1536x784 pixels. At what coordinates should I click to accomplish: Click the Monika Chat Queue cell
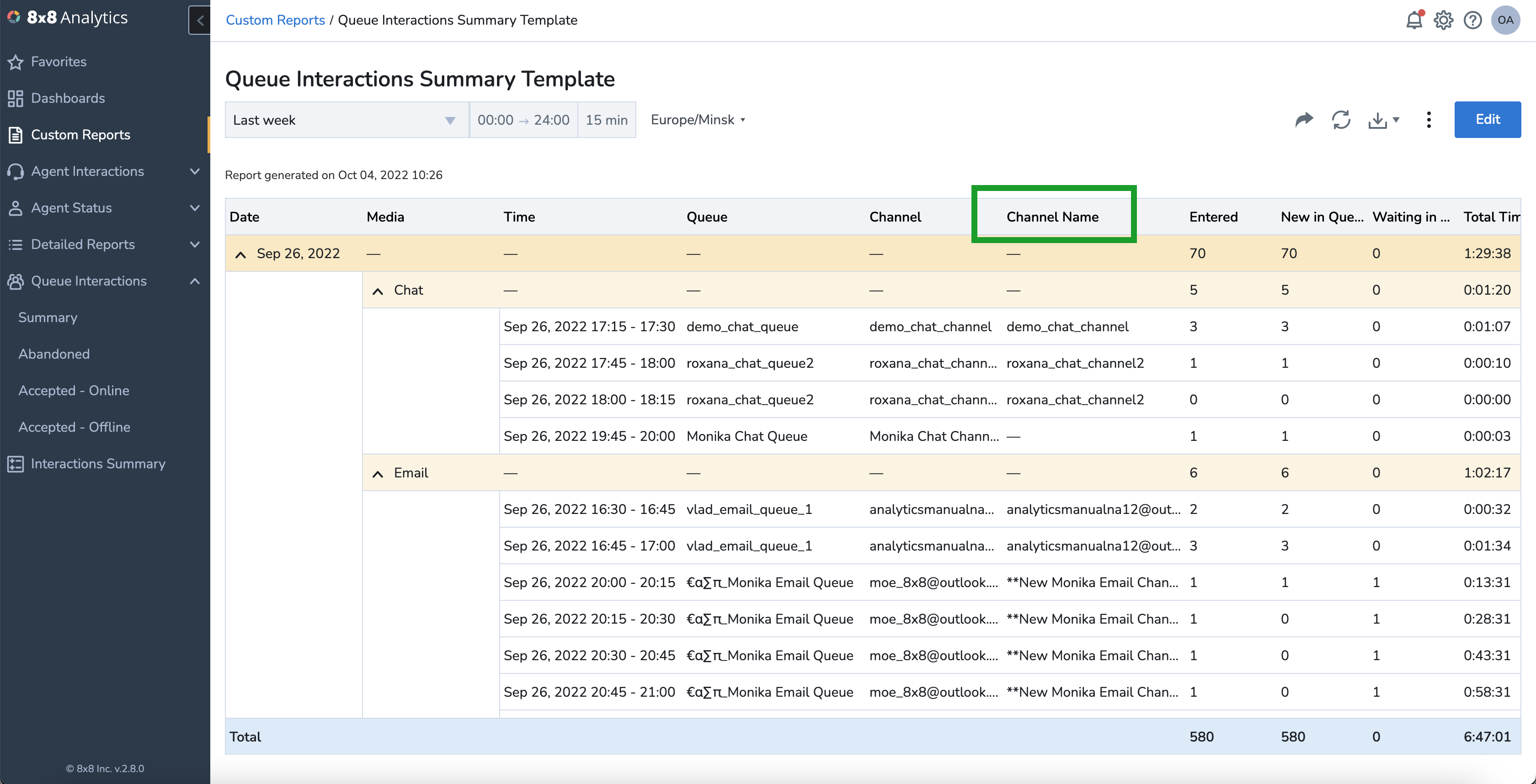[747, 437]
